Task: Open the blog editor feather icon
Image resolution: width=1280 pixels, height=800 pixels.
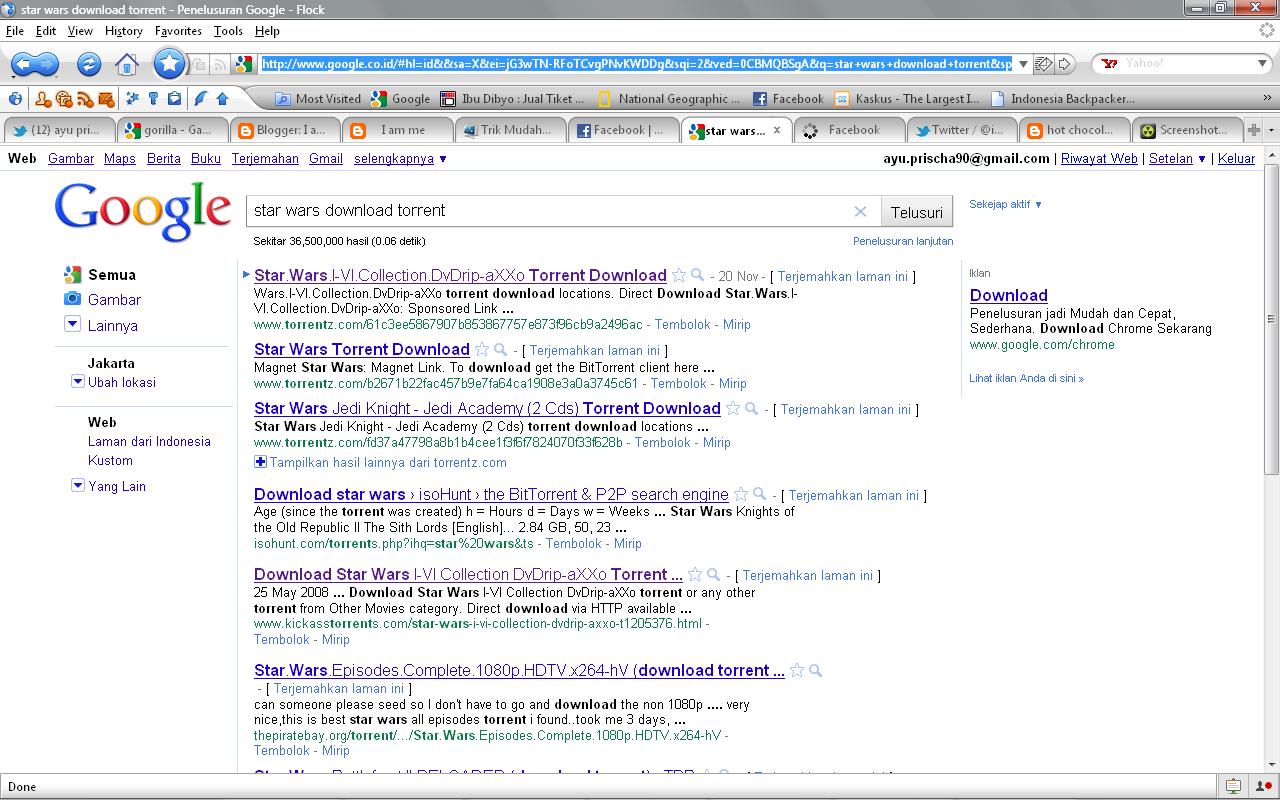Action: pos(201,99)
